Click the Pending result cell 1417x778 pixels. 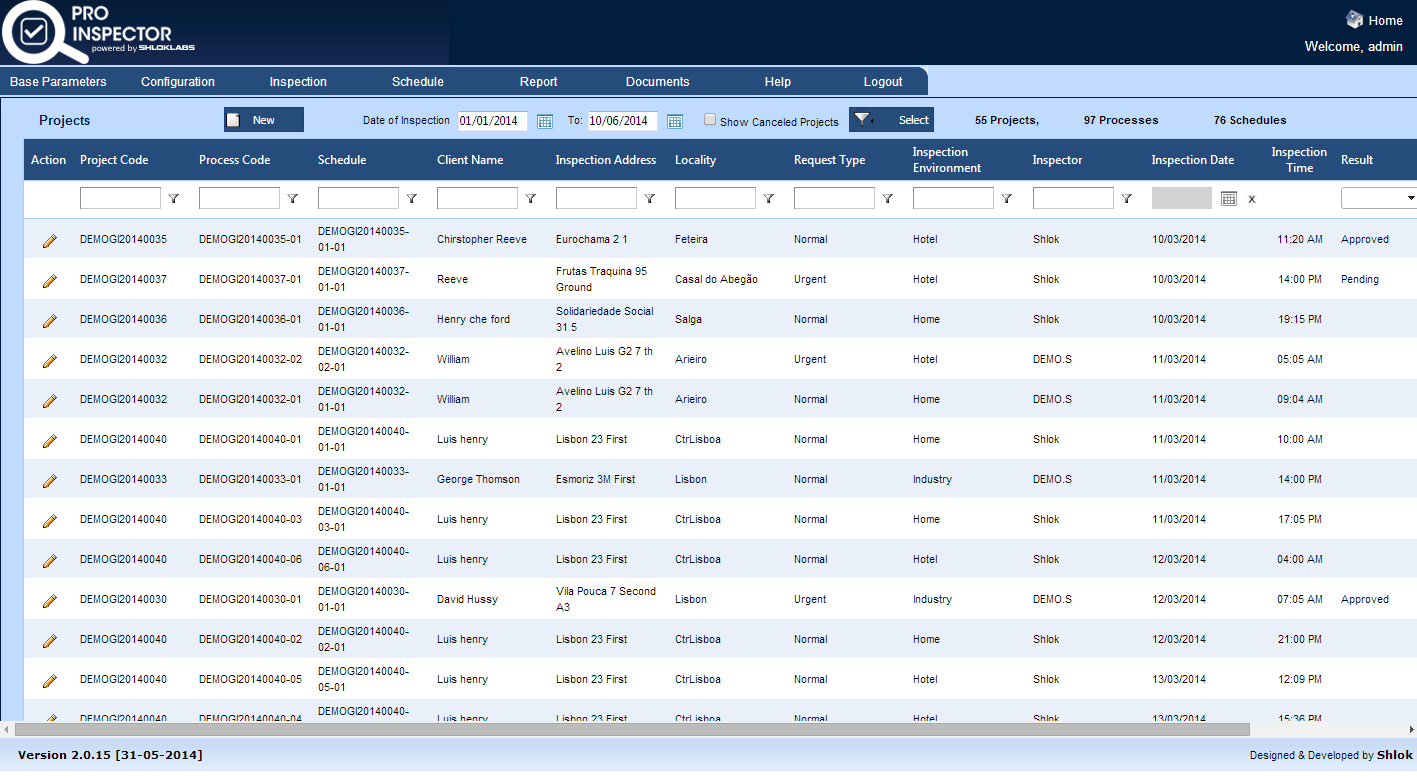pyautogui.click(x=1360, y=280)
